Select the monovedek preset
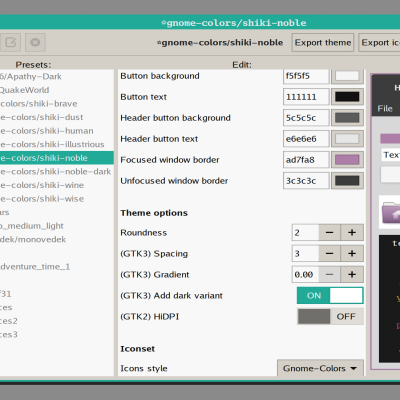Screen dimensions: 400x400 (57, 240)
